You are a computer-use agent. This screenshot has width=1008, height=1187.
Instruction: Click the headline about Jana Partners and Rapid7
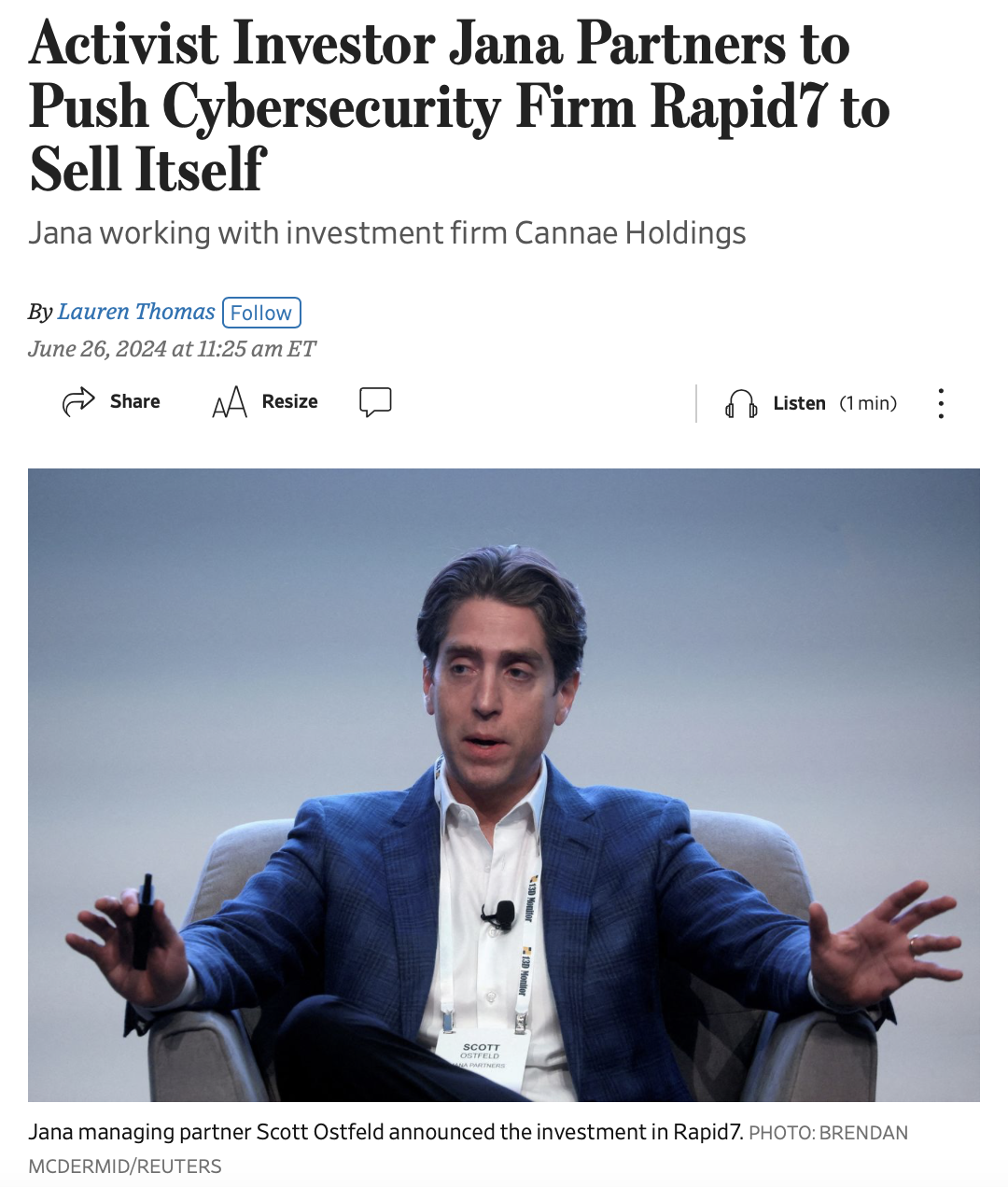click(459, 106)
